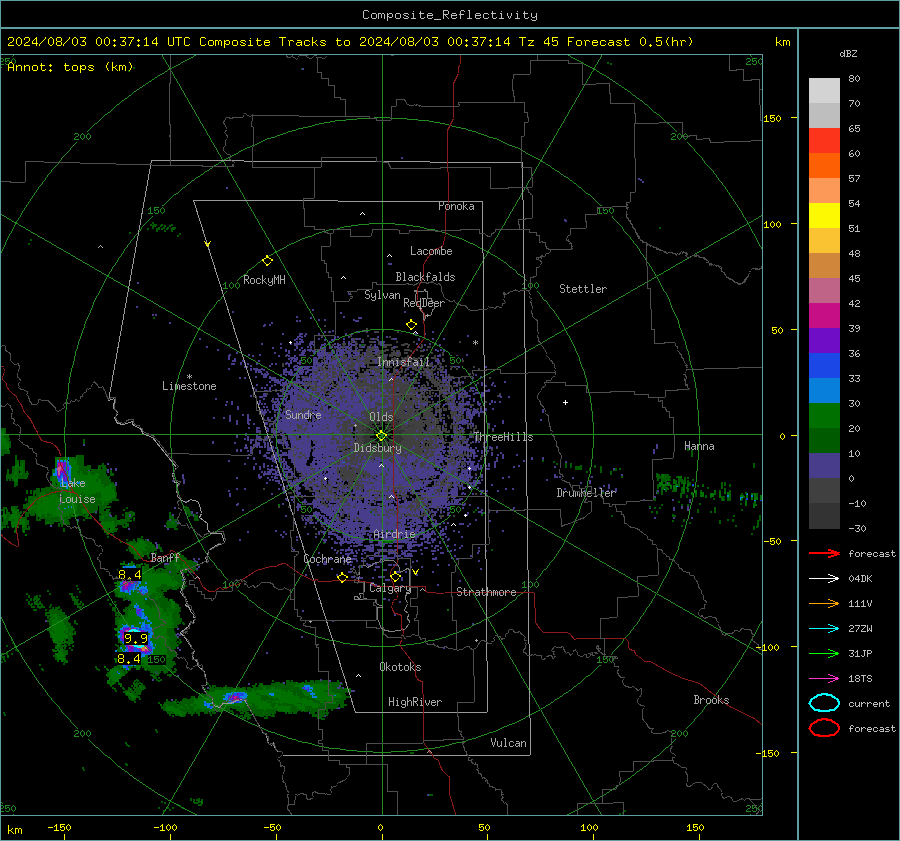Click the green 31JP arrow legend icon

tap(824, 653)
